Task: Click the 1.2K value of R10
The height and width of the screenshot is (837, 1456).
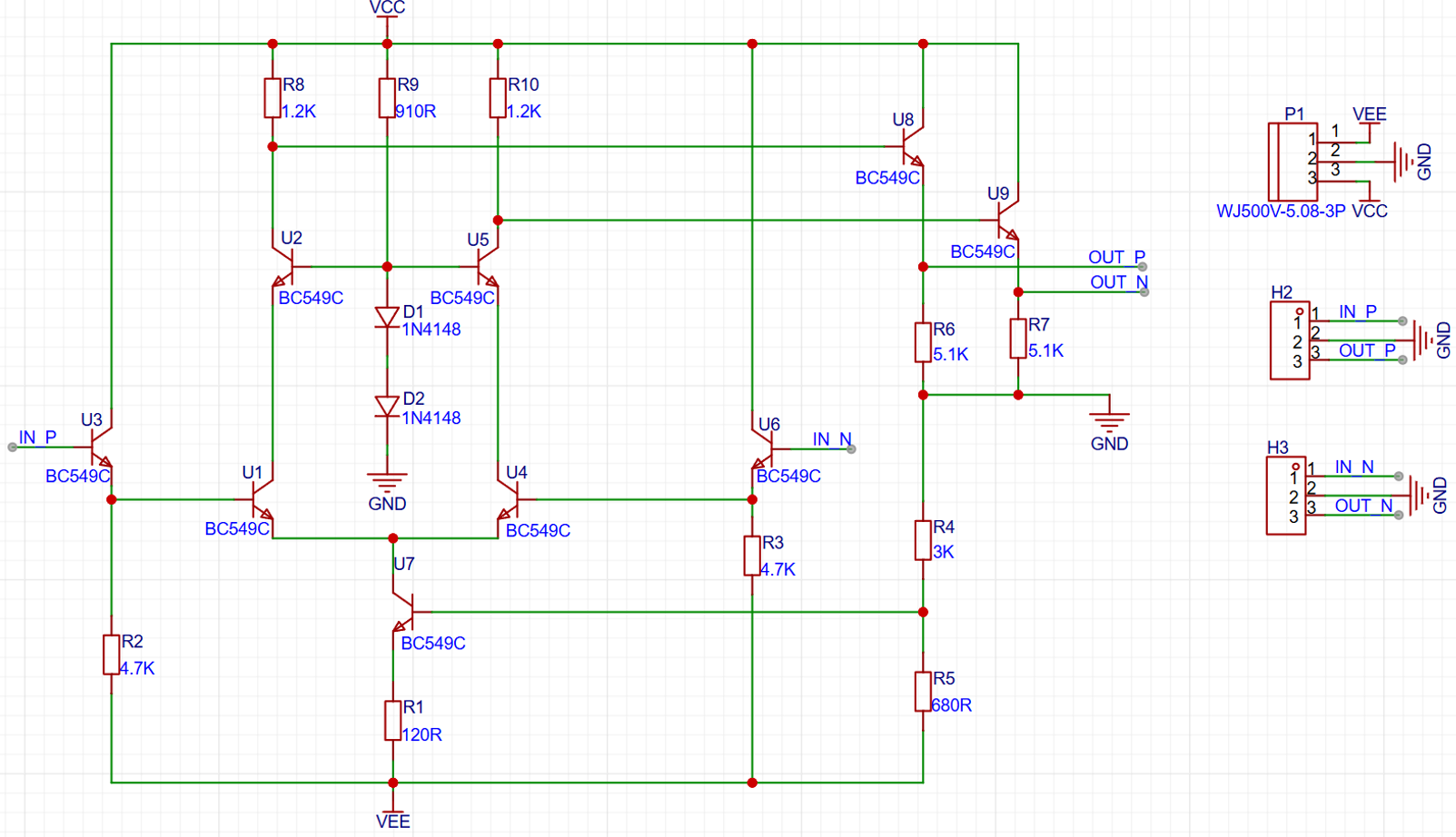Action: coord(524,112)
